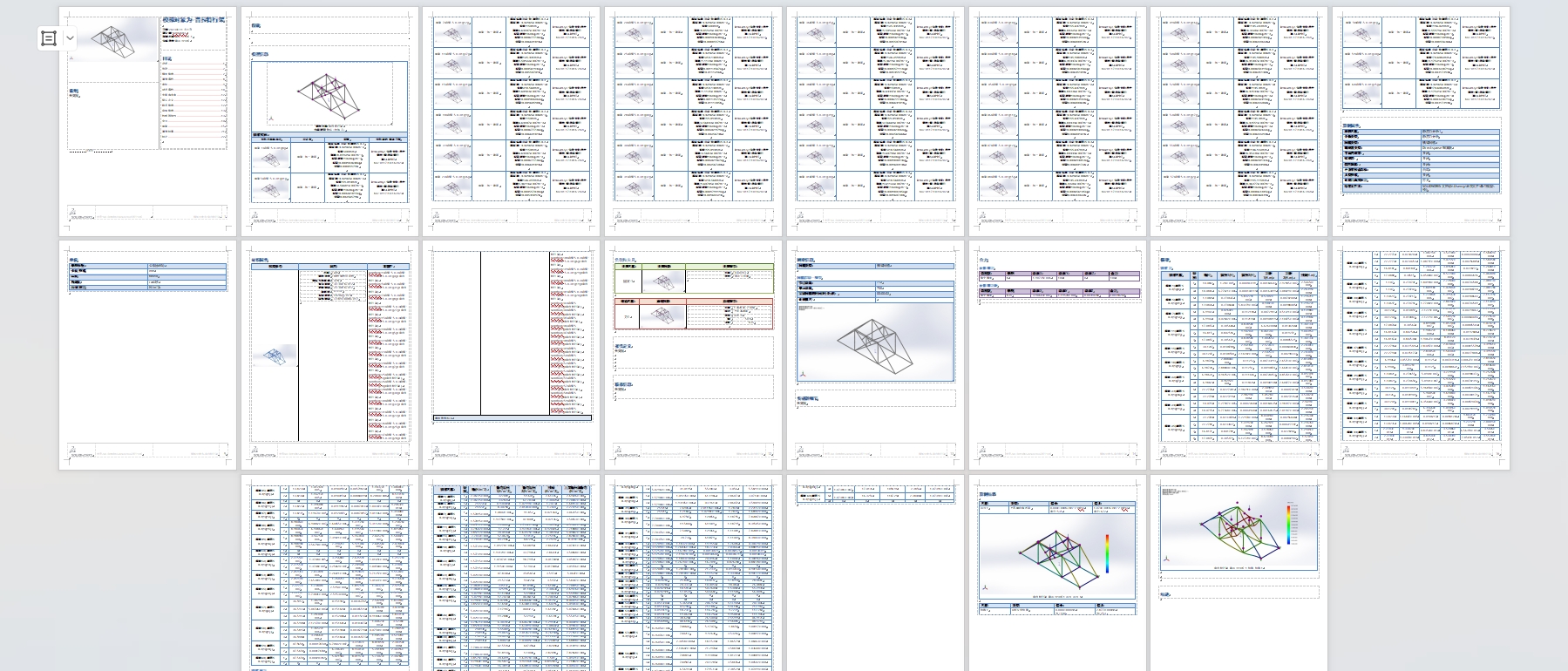Open nearly empty page with two table rows
Screen dimensions: 1568x671
click(x=875, y=573)
